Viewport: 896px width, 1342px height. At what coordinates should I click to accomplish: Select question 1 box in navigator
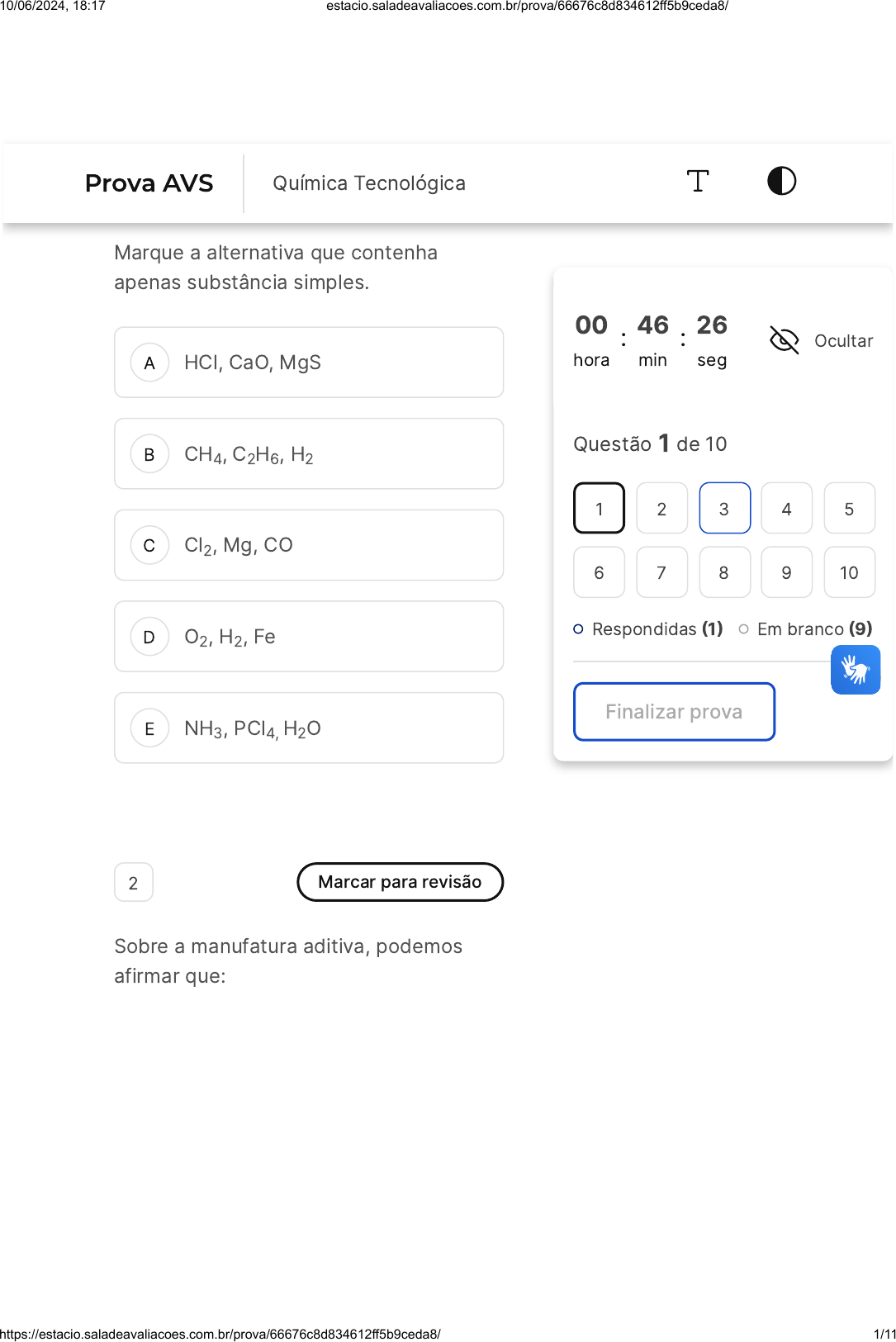[599, 509]
